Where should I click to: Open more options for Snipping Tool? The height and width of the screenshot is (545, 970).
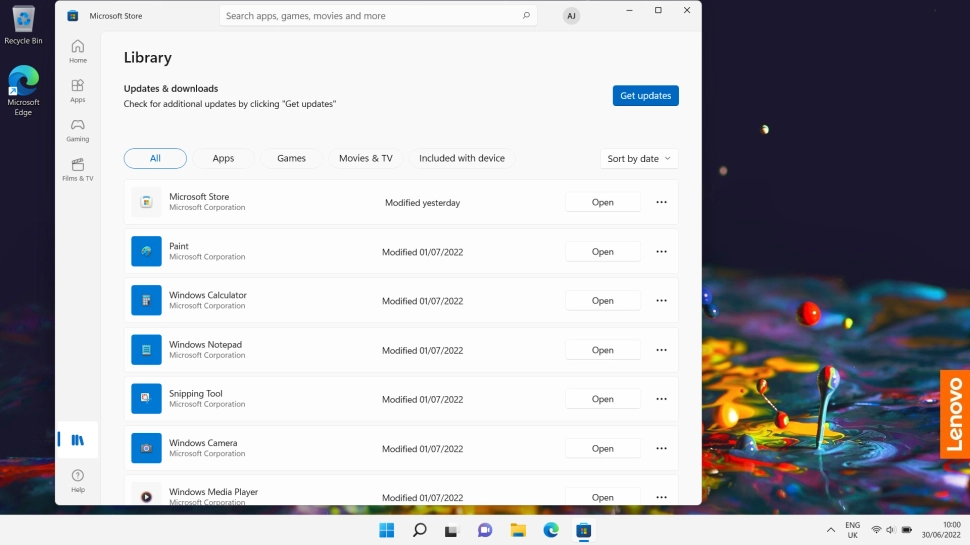(661, 399)
